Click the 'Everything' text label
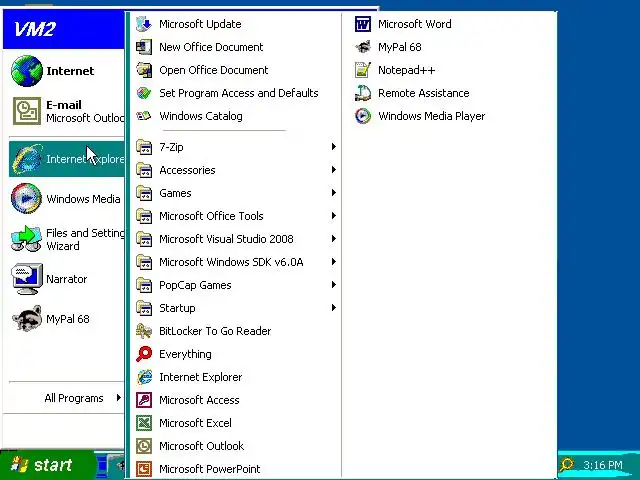This screenshot has width=640, height=480. click(185, 354)
